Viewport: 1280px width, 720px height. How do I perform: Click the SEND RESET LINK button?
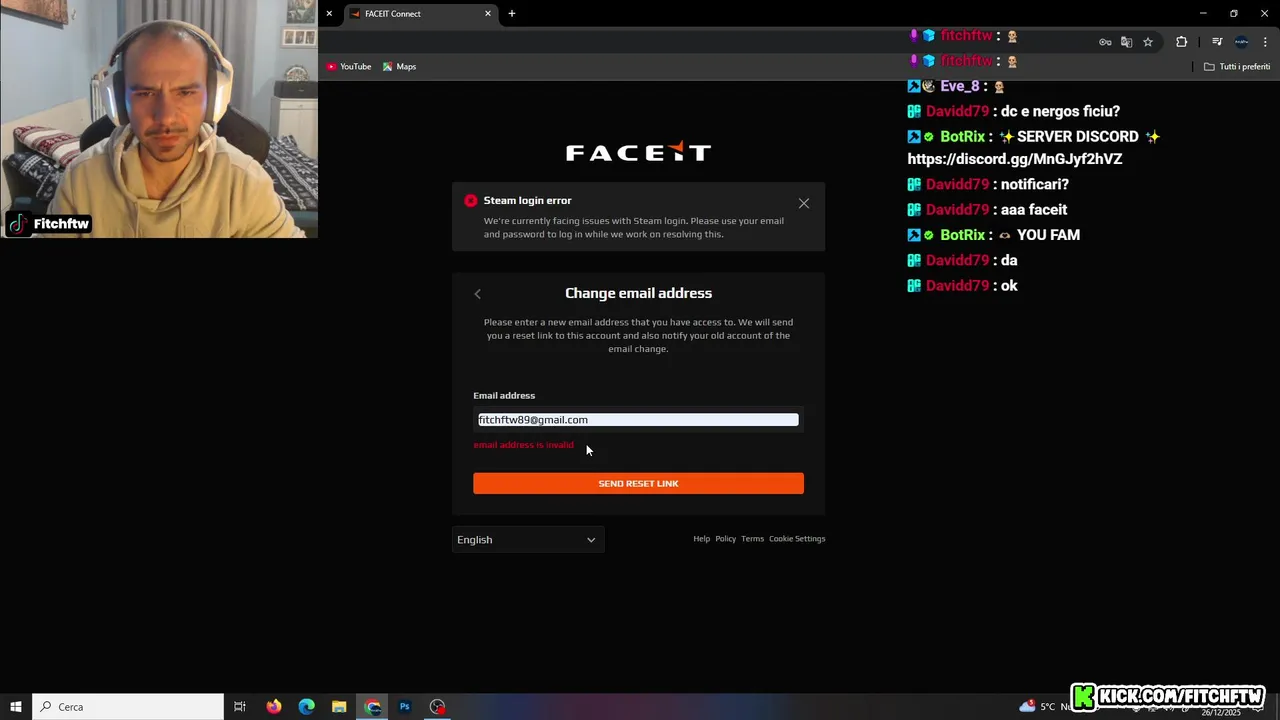[x=638, y=484]
